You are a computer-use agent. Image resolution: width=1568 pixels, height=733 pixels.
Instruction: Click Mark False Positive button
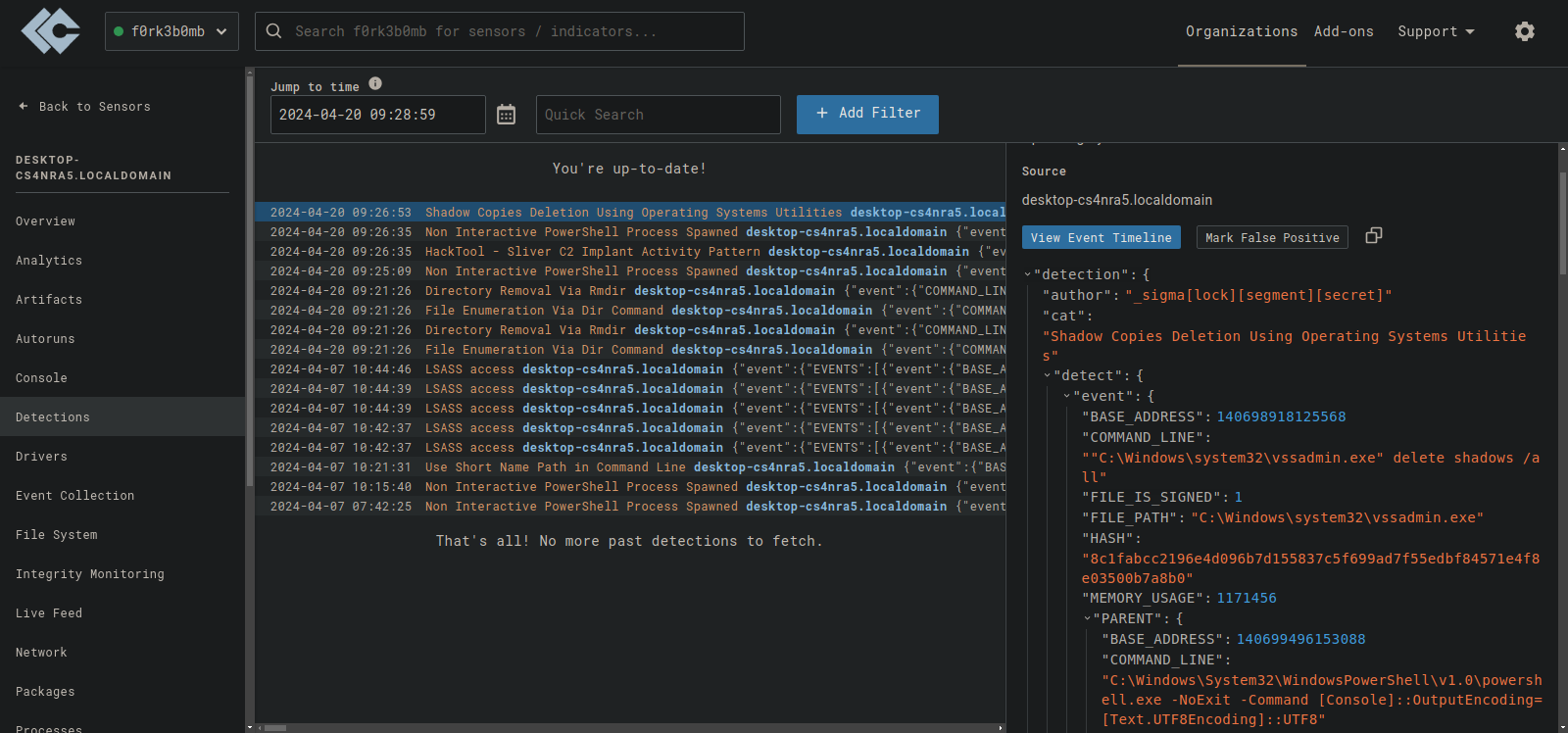click(x=1272, y=237)
